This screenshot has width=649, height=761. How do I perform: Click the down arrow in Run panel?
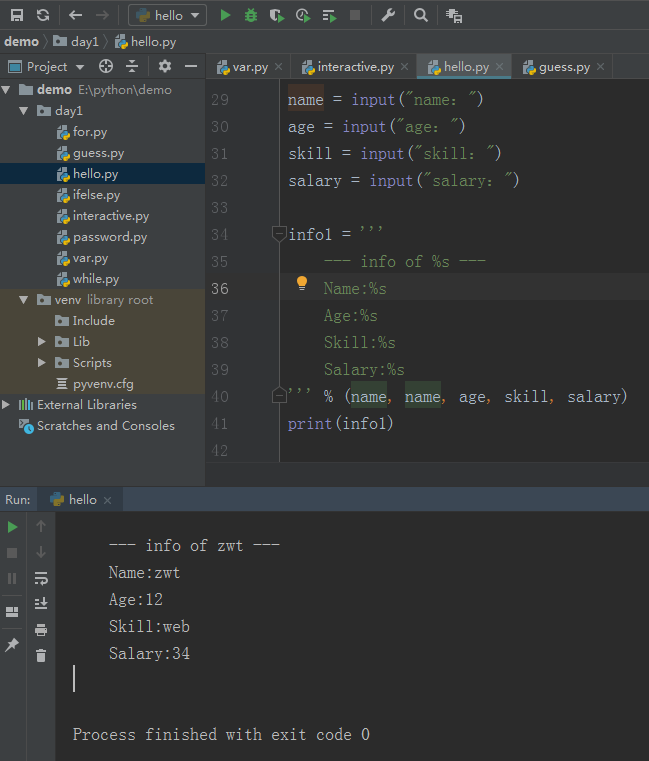pos(41,552)
